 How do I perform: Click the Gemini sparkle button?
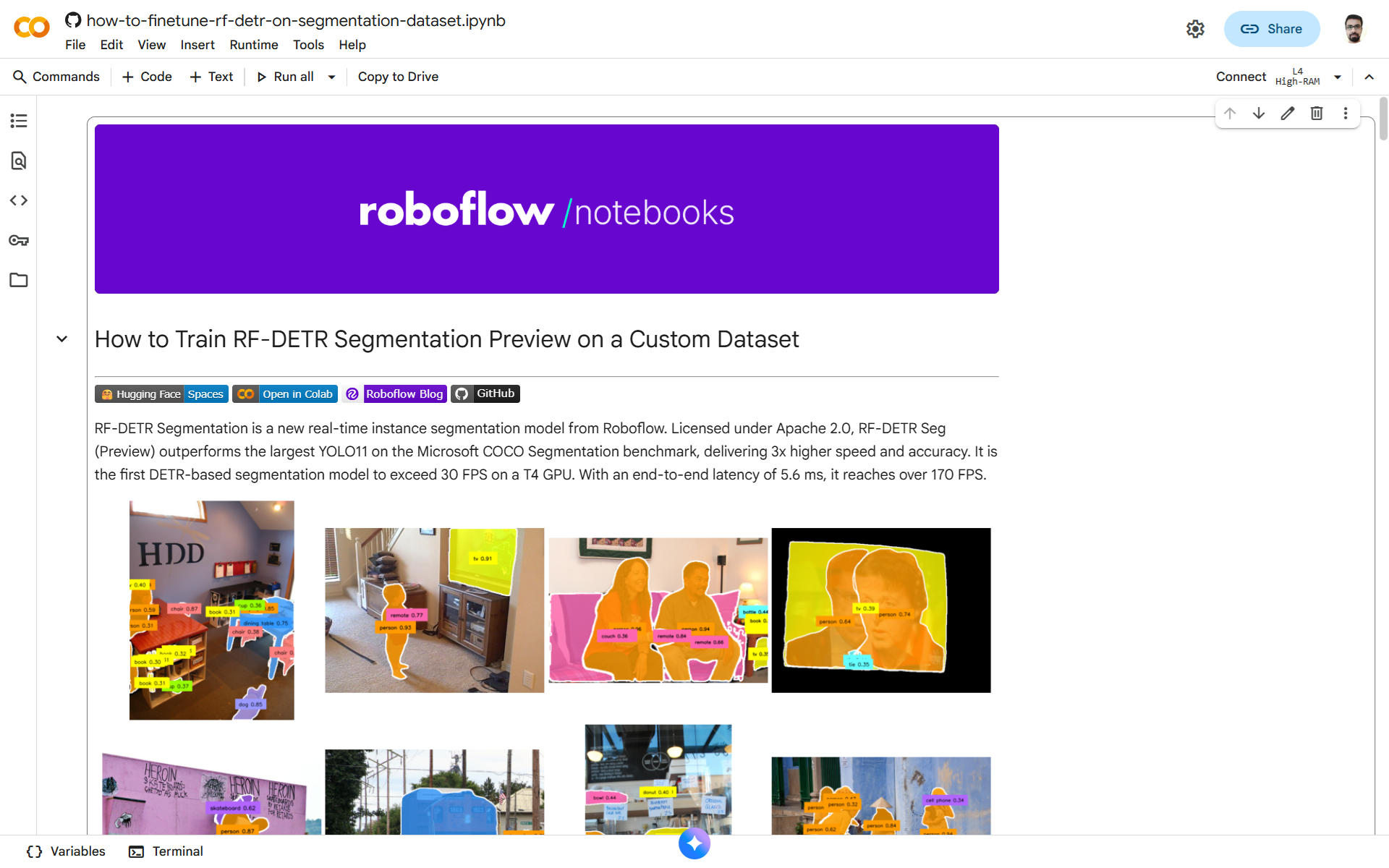(694, 843)
